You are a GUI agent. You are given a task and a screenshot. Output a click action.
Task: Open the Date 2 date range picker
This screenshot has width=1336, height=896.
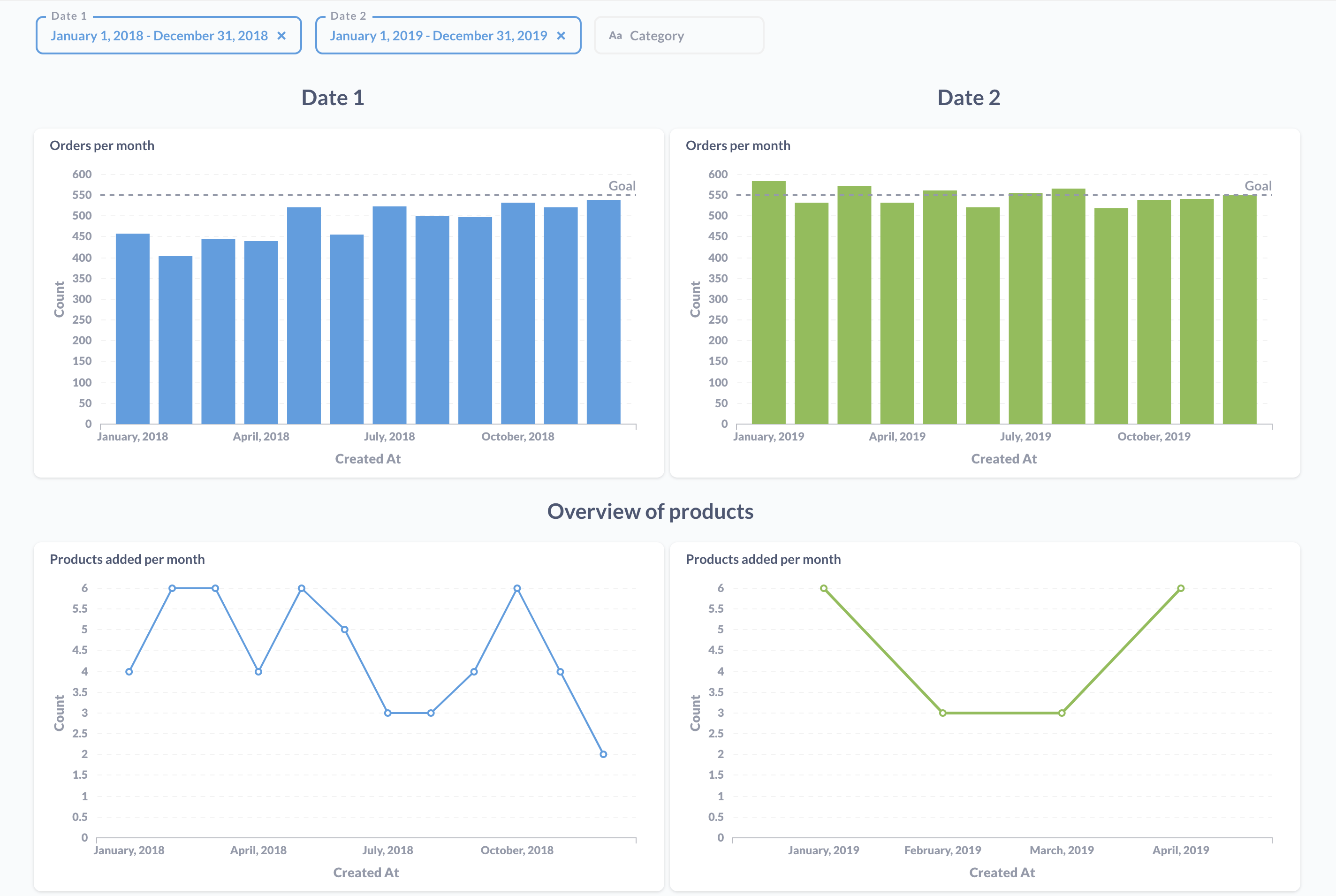(x=440, y=36)
